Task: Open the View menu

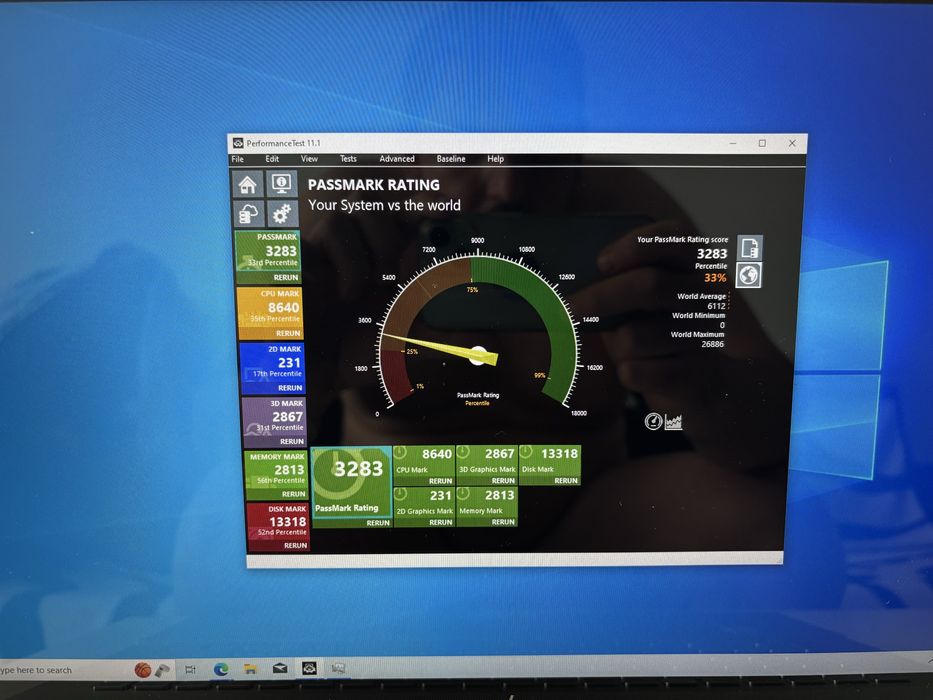Action: point(309,159)
